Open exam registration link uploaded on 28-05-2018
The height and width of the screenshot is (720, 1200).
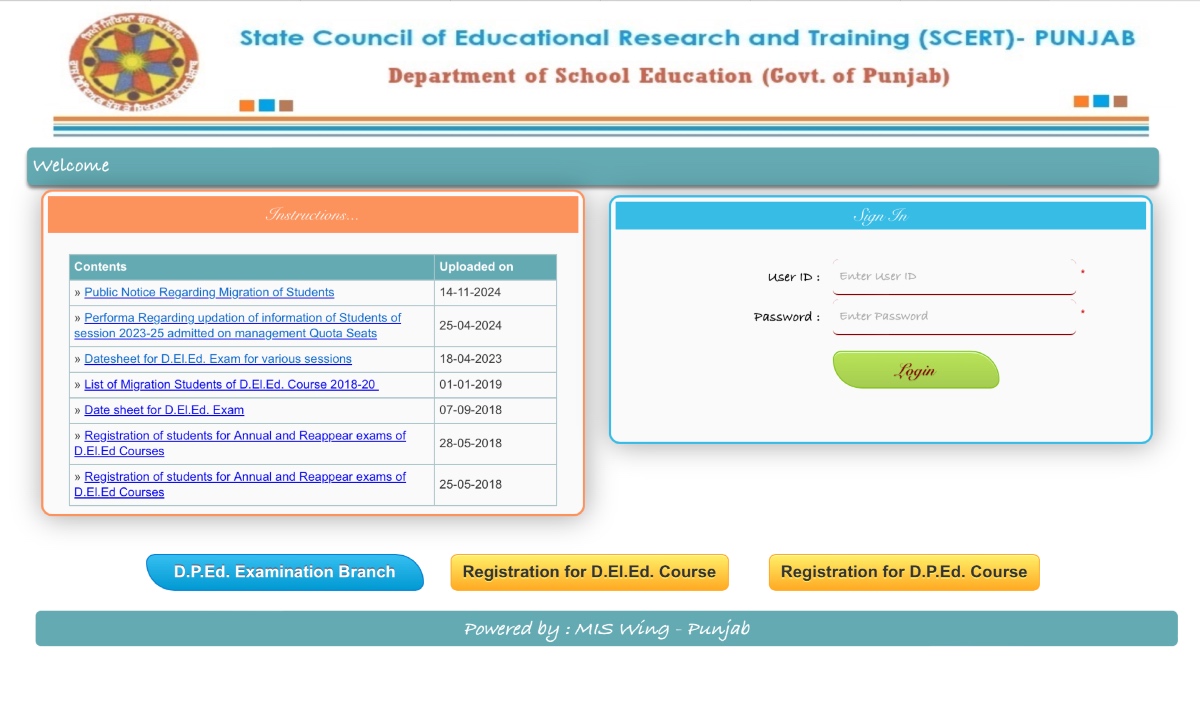(244, 436)
